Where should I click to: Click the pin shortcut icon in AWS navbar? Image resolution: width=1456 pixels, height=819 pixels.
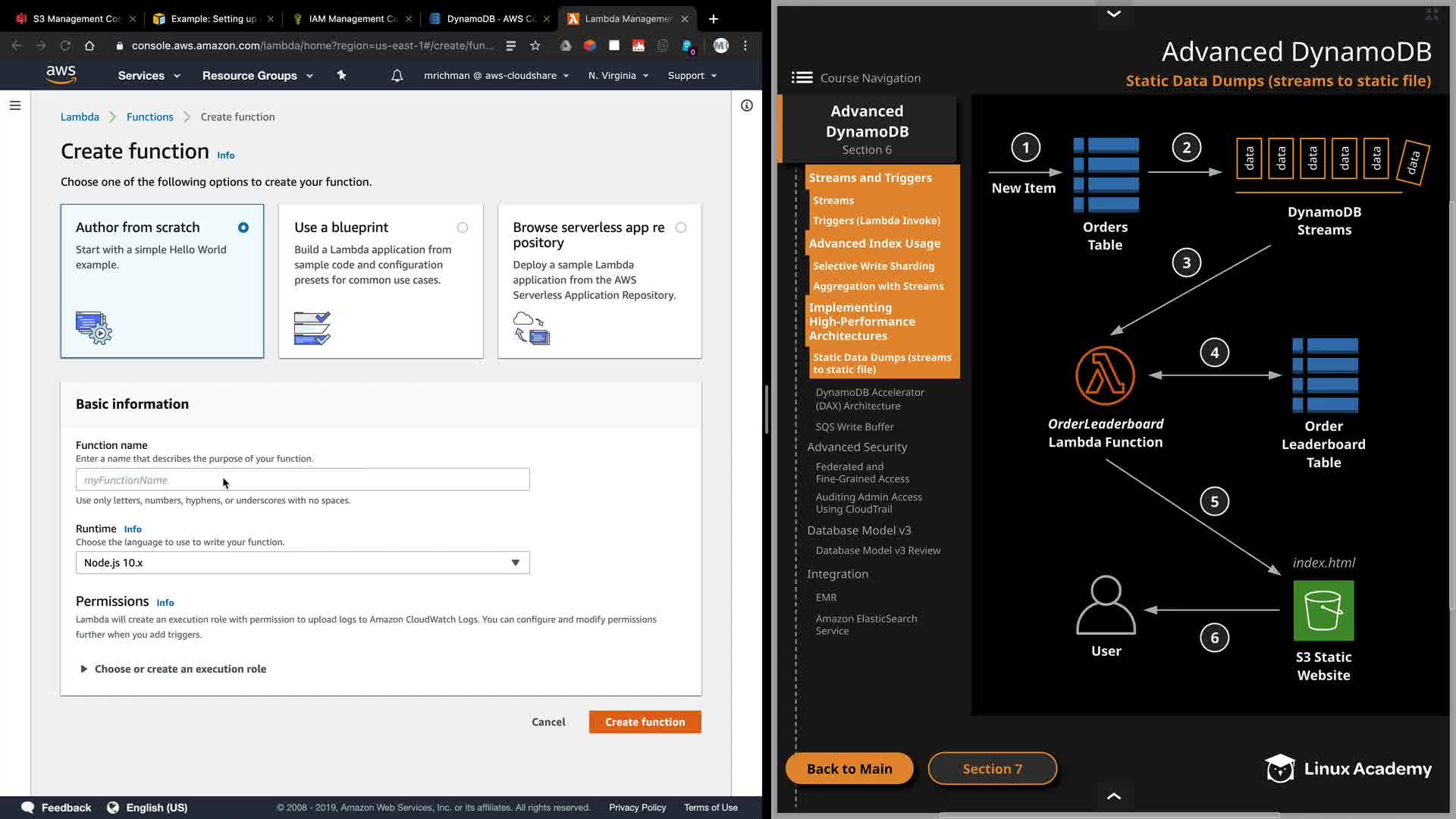click(341, 75)
